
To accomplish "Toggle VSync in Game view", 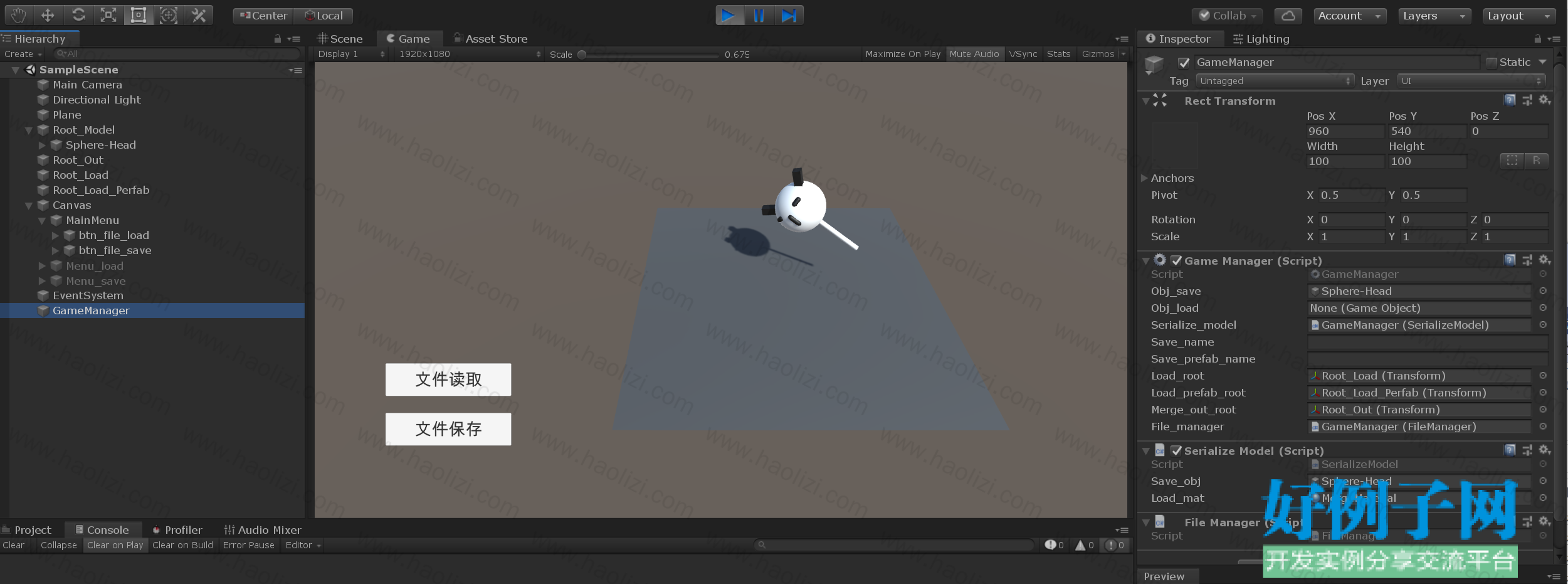I will [x=1023, y=54].
